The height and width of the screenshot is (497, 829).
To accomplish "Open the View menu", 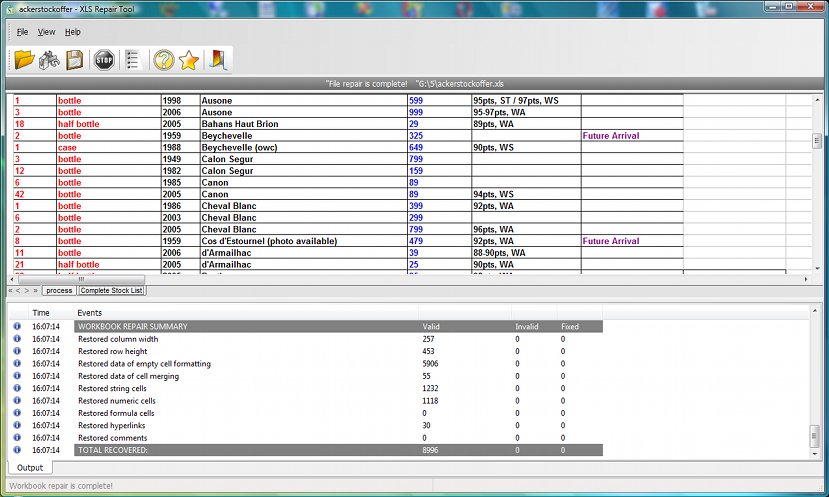I will [x=46, y=32].
